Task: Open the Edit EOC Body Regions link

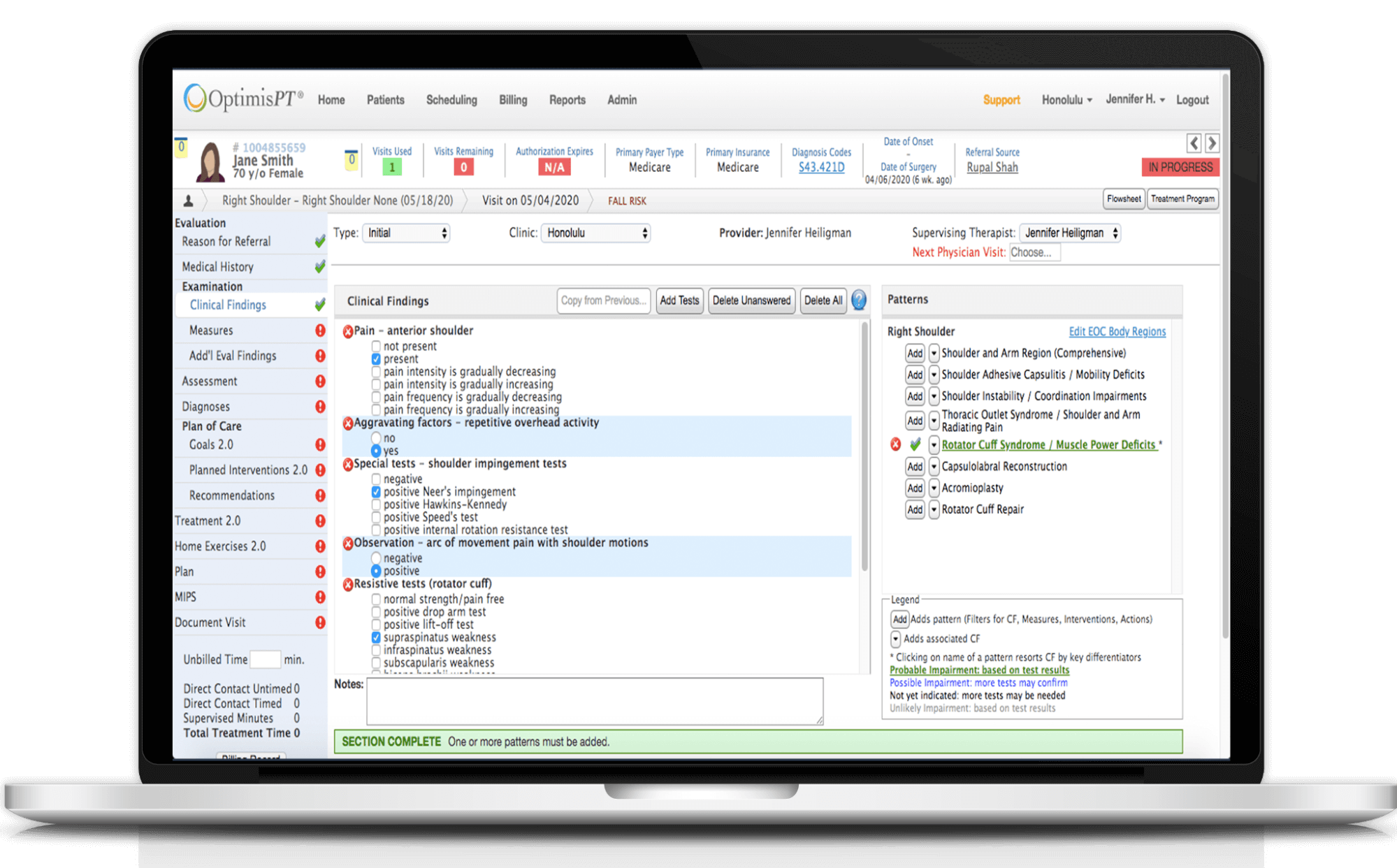Action: click(1117, 332)
